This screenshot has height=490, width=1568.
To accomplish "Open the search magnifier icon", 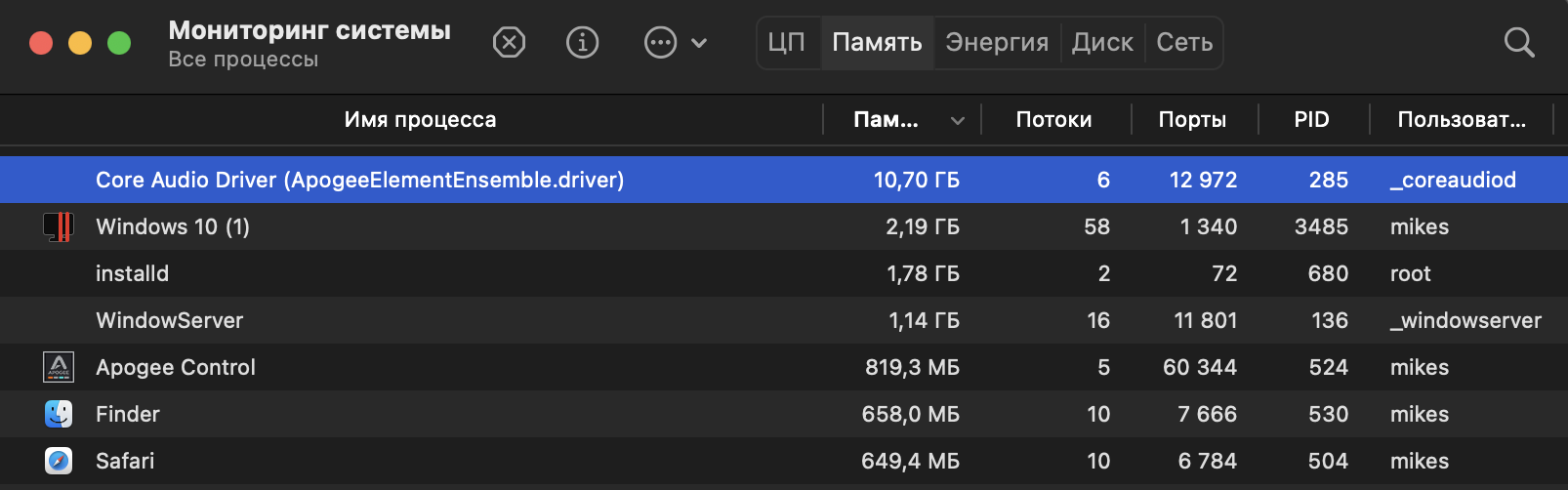I will tap(1519, 43).
